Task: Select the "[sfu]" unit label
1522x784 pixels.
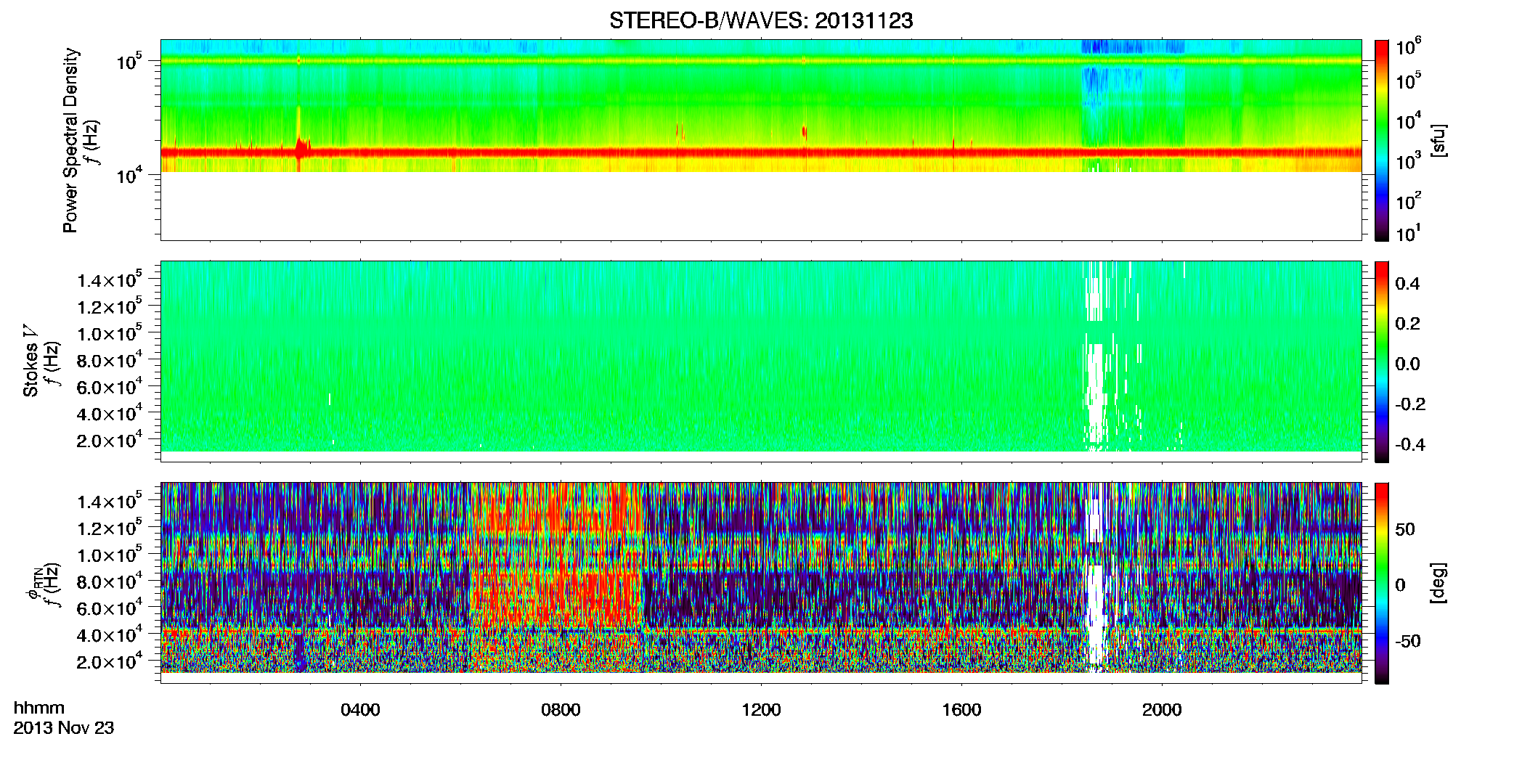Action: 1438,140
